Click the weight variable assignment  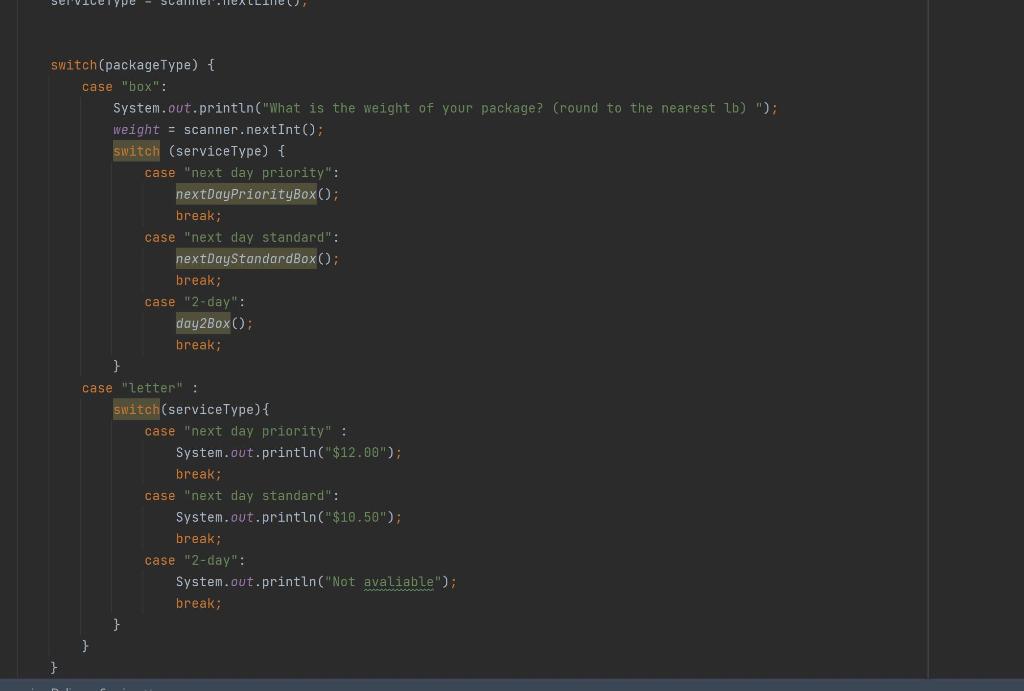[136, 129]
